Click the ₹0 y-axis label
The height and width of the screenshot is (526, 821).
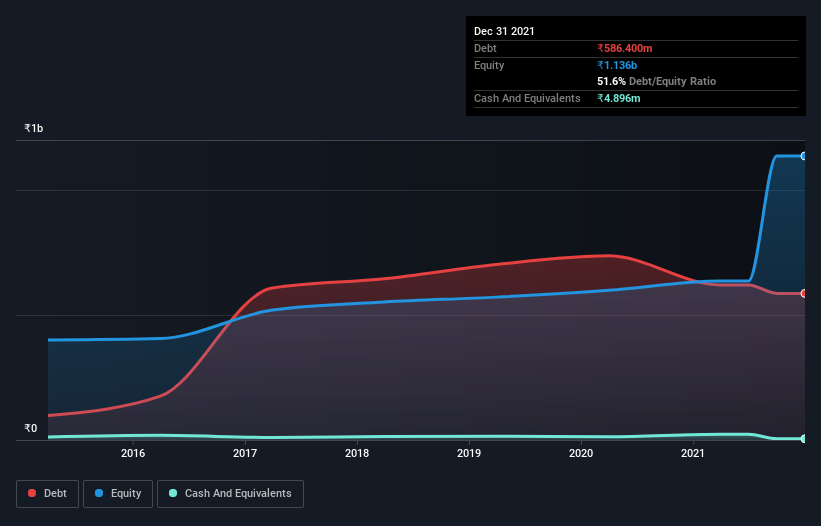[31, 428]
